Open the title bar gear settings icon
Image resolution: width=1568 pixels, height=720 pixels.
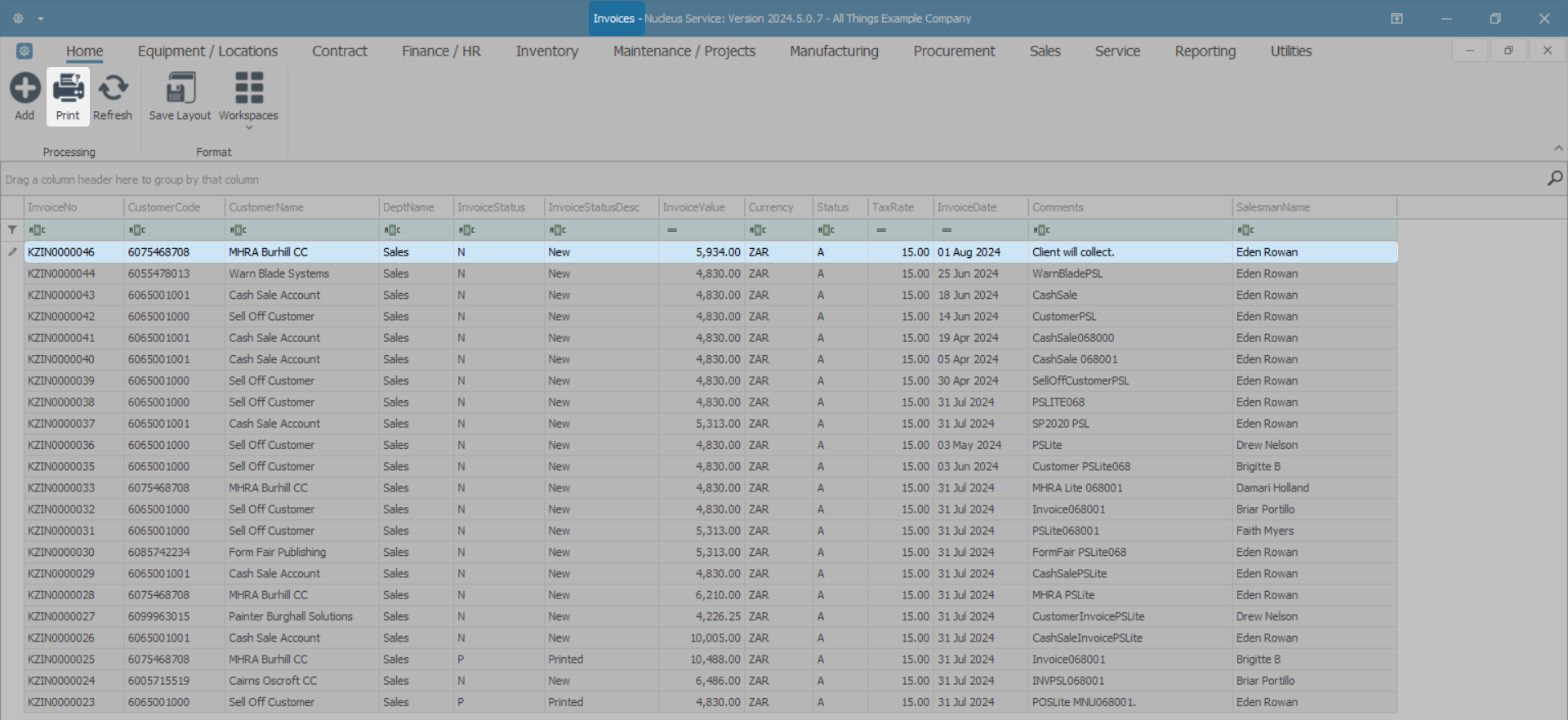tap(18, 18)
